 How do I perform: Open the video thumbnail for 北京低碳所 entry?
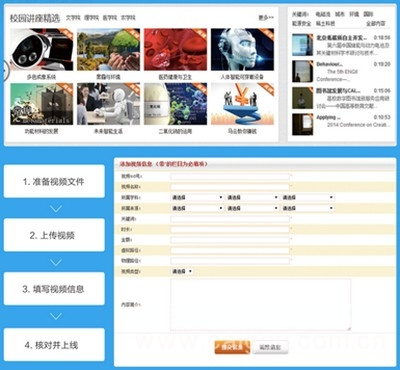tap(303, 45)
